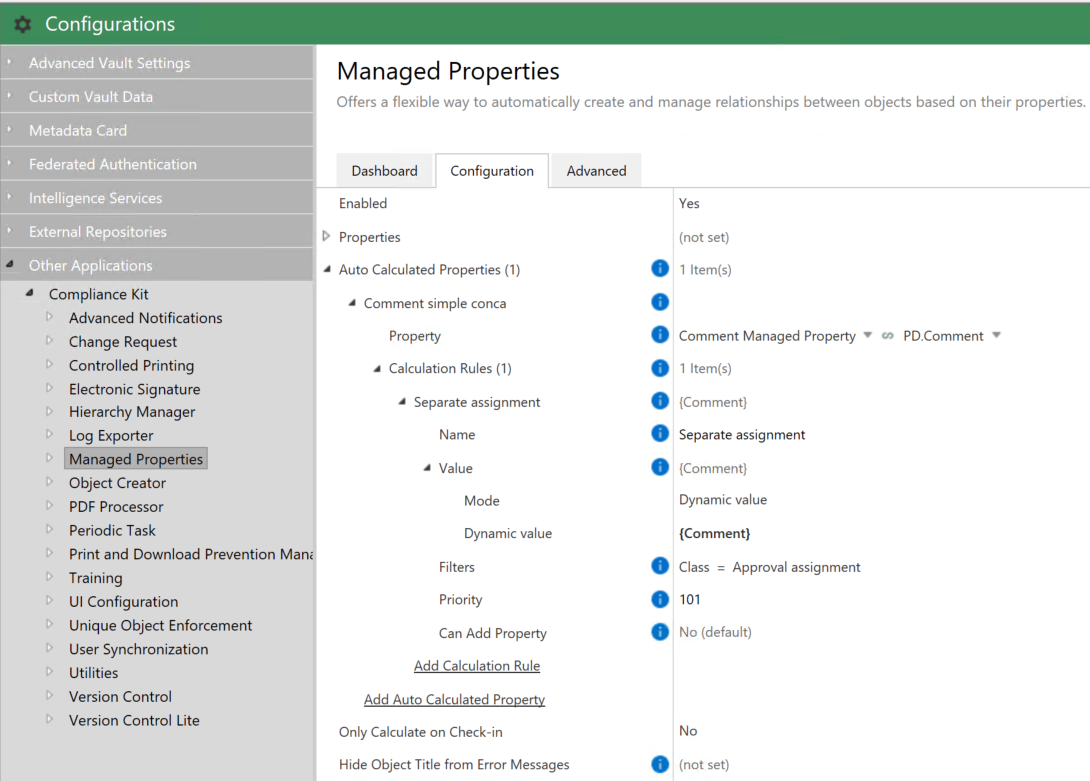Switch to the Advanced tab
1090x781 pixels.
pyautogui.click(x=596, y=170)
